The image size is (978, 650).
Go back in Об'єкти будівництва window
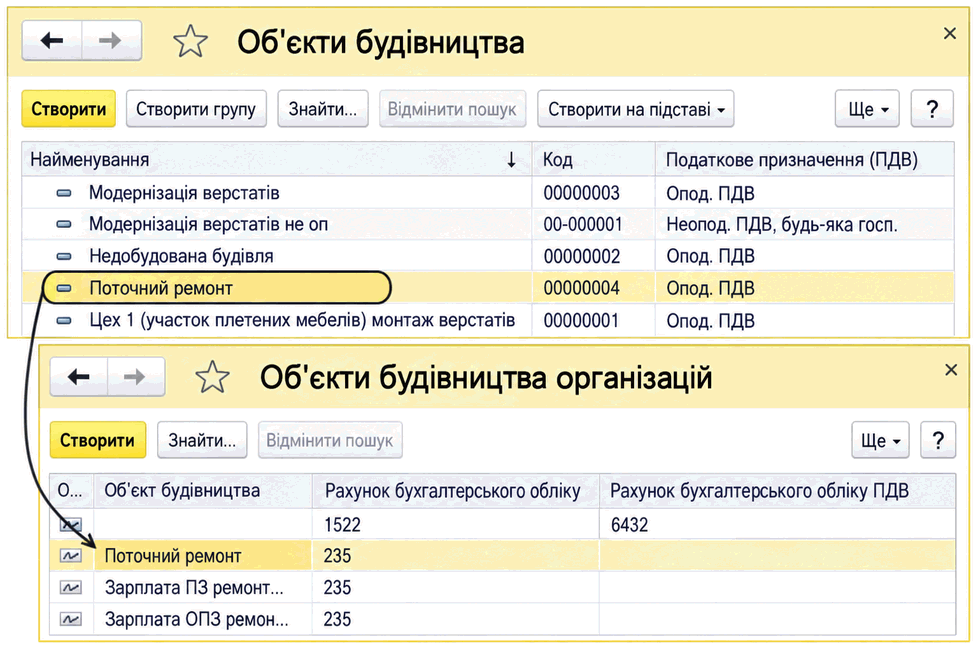[x=52, y=41]
